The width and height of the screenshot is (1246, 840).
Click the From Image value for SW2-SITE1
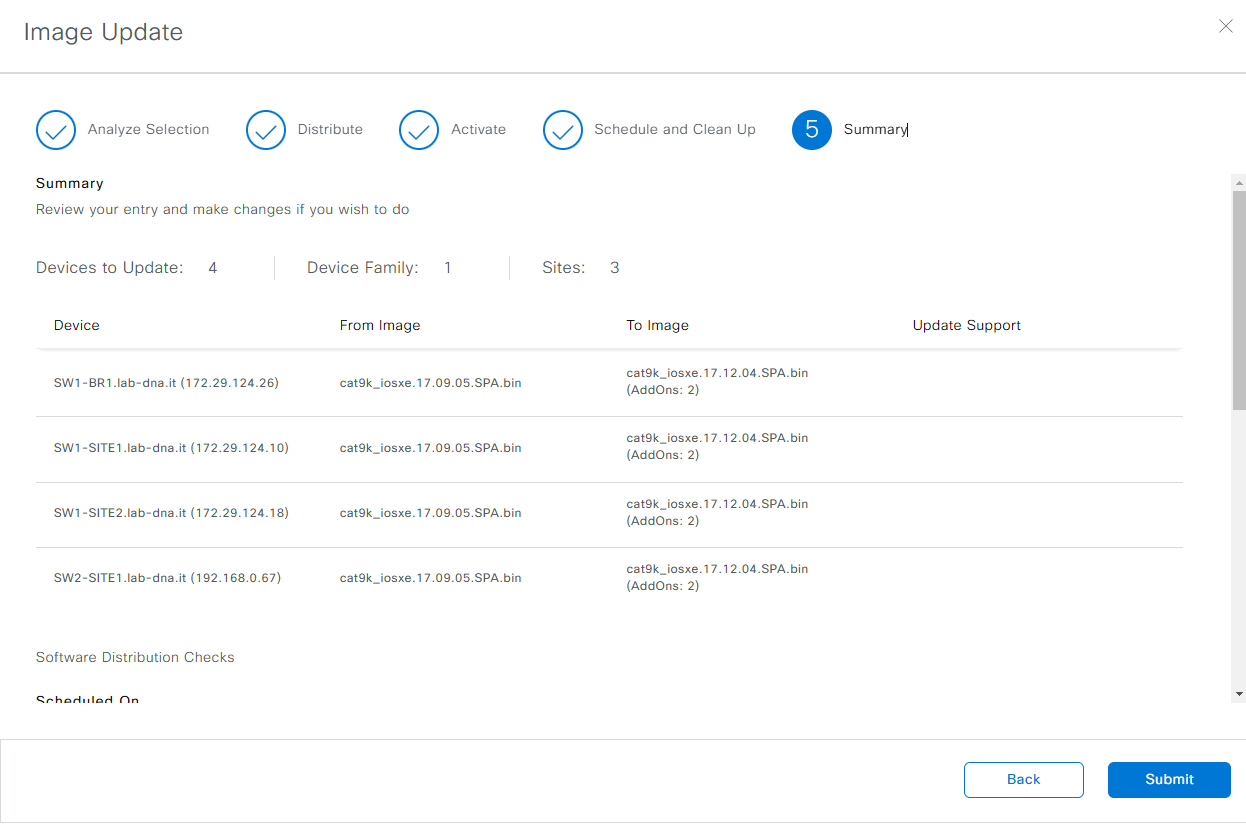pos(431,578)
